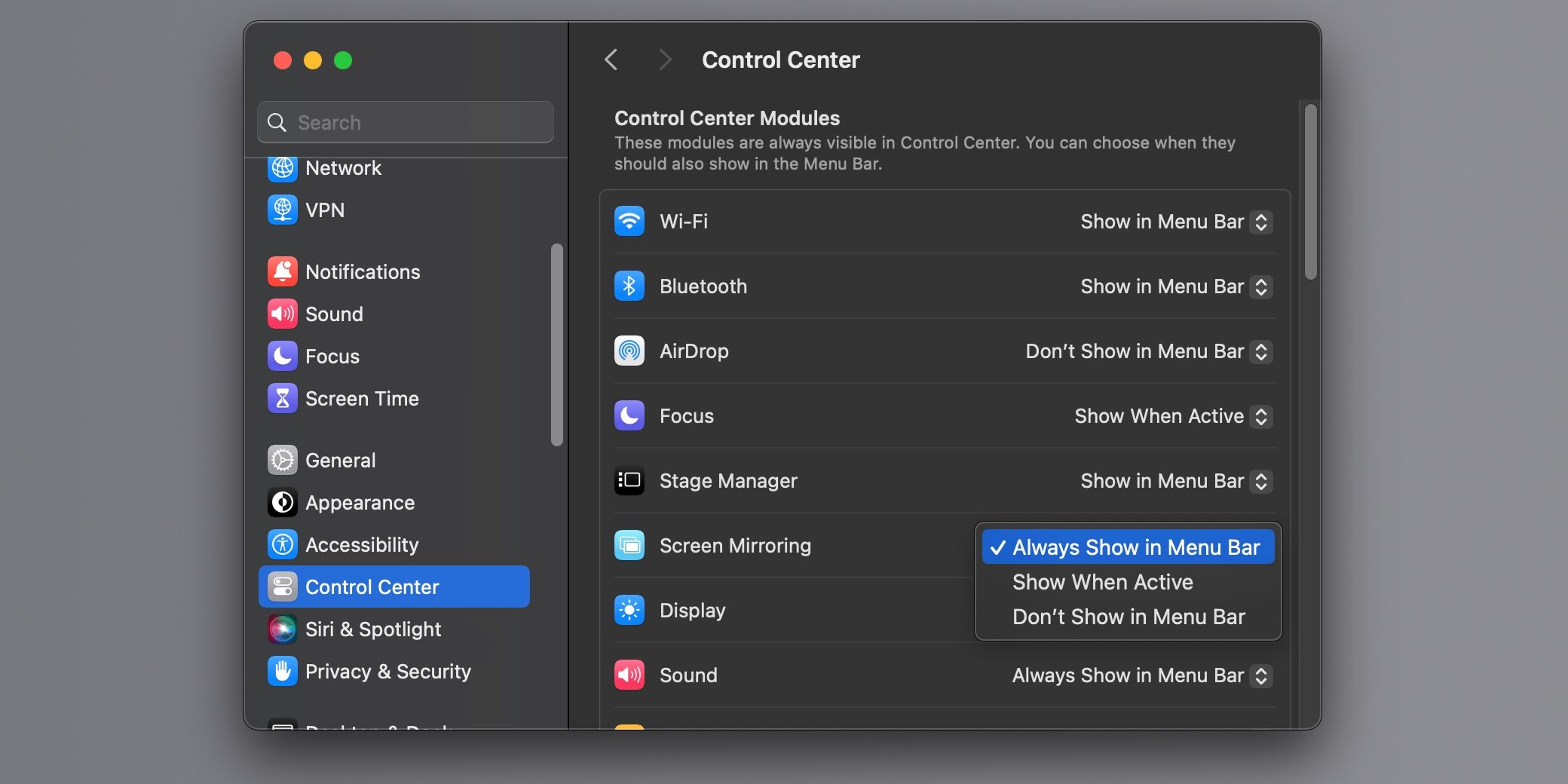Click the Siri & Spotlight sidebar icon
Image resolution: width=1568 pixels, height=784 pixels.
click(282, 629)
